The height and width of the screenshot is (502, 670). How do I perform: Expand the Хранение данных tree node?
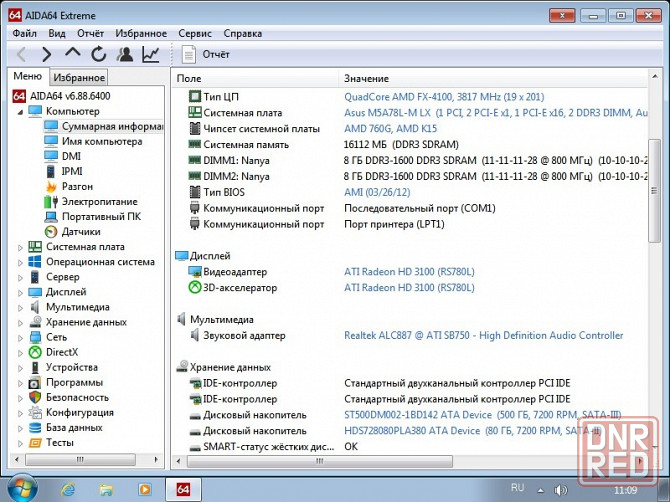pyautogui.click(x=20, y=323)
